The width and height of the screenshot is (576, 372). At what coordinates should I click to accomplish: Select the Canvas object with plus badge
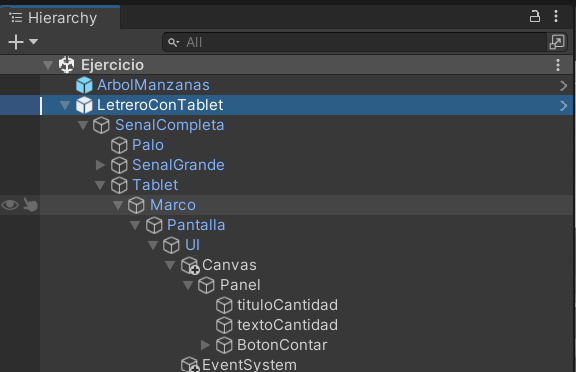pos(229,265)
